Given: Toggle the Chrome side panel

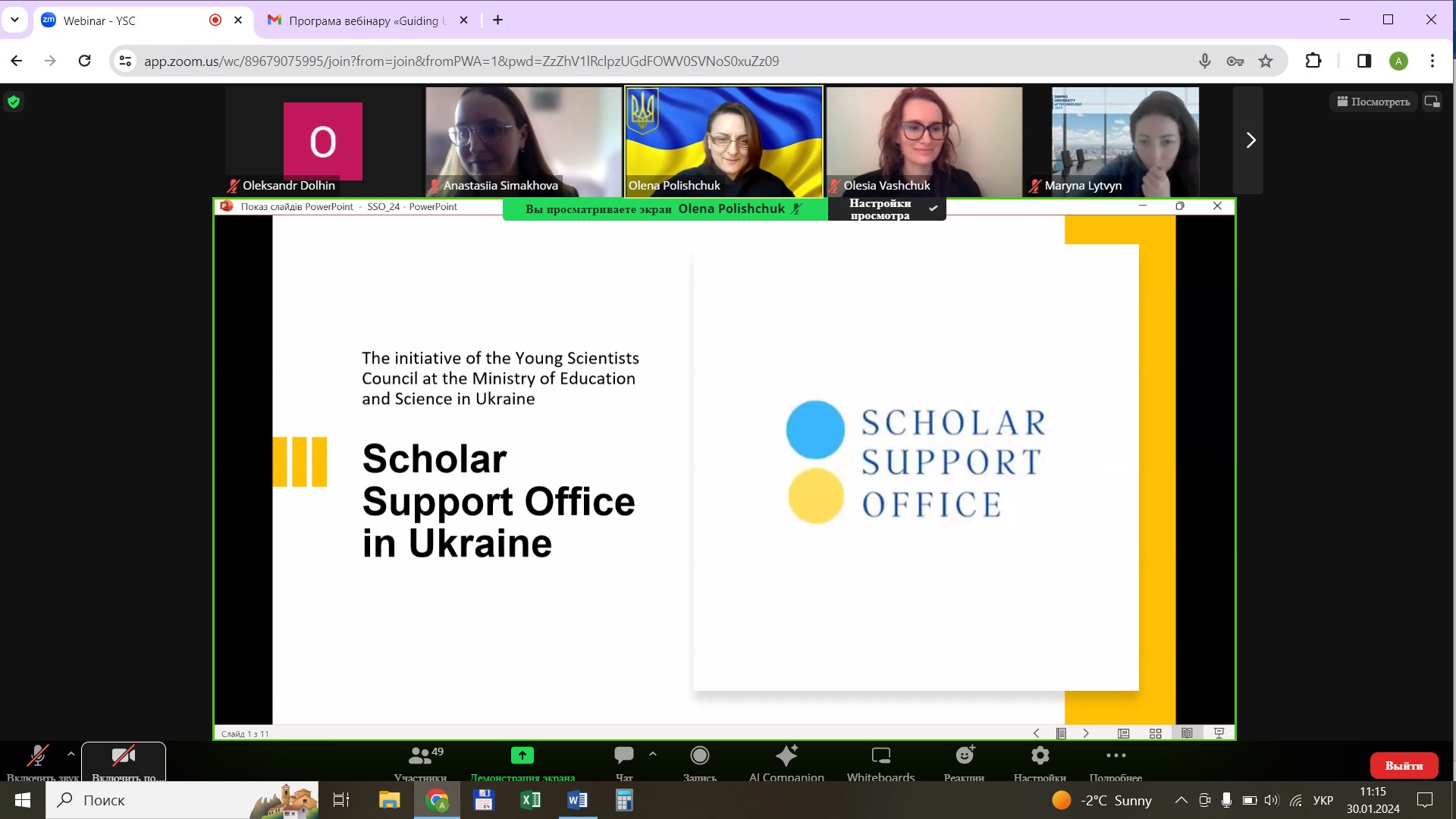Looking at the screenshot, I should (x=1364, y=61).
